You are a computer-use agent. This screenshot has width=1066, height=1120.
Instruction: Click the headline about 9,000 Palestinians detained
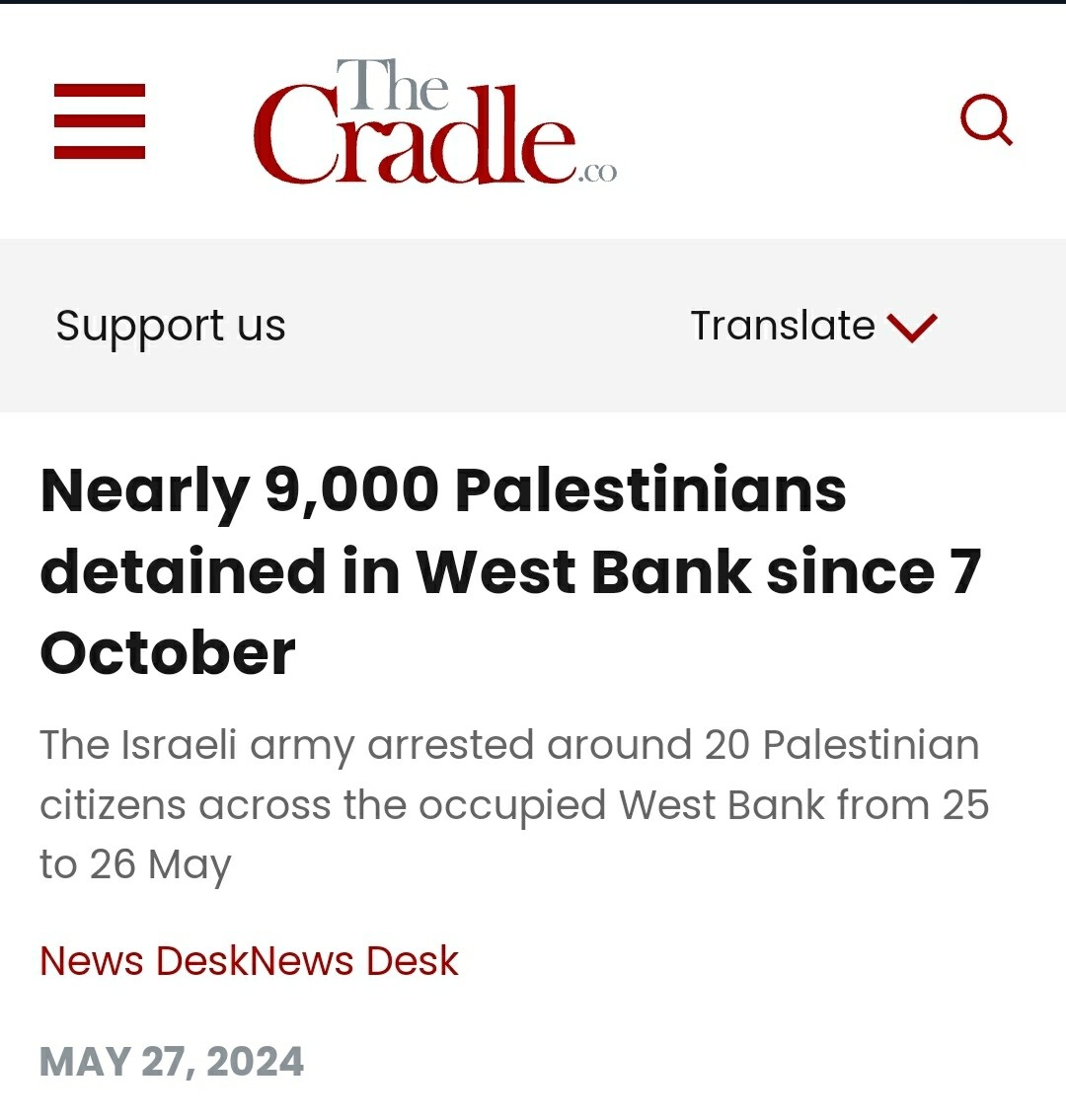511,570
